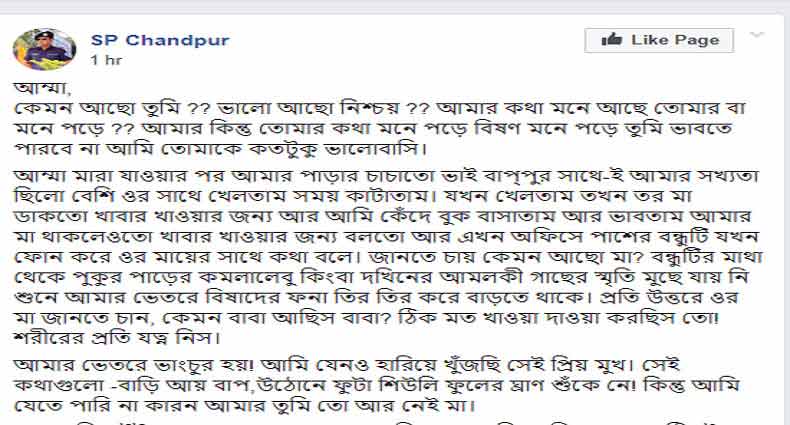
Task: Click the line starting 'মনে পড়ে ??'
Action: click(373, 129)
